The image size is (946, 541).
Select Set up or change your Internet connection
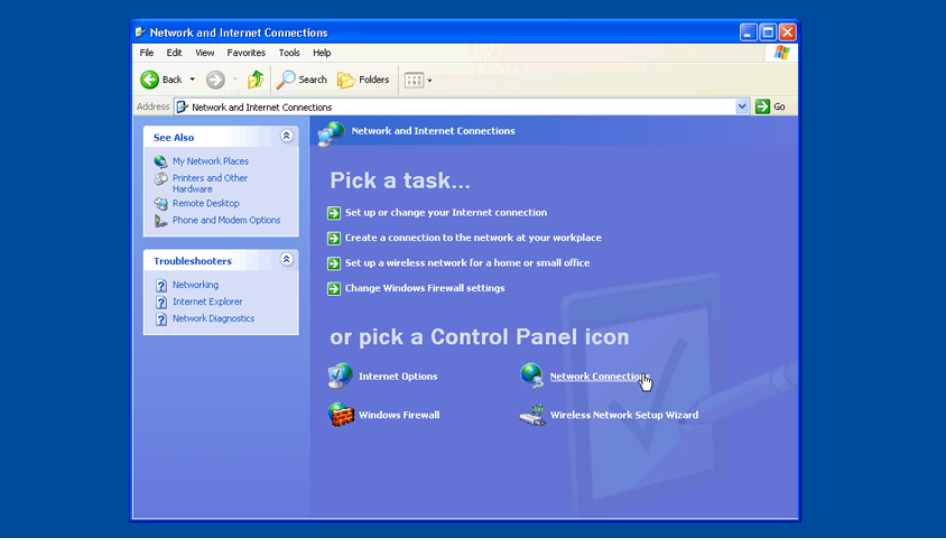(x=446, y=212)
